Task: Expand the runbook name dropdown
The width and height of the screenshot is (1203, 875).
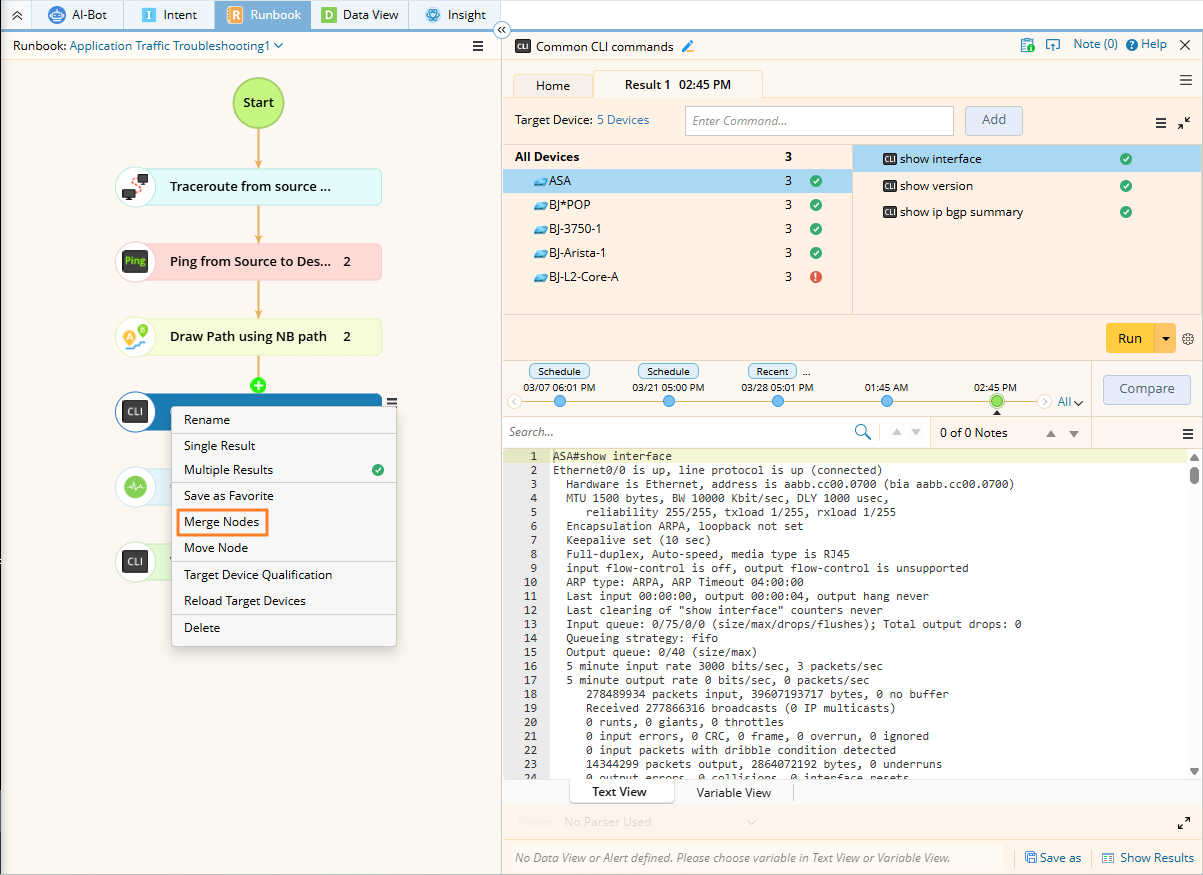Action: click(x=278, y=46)
